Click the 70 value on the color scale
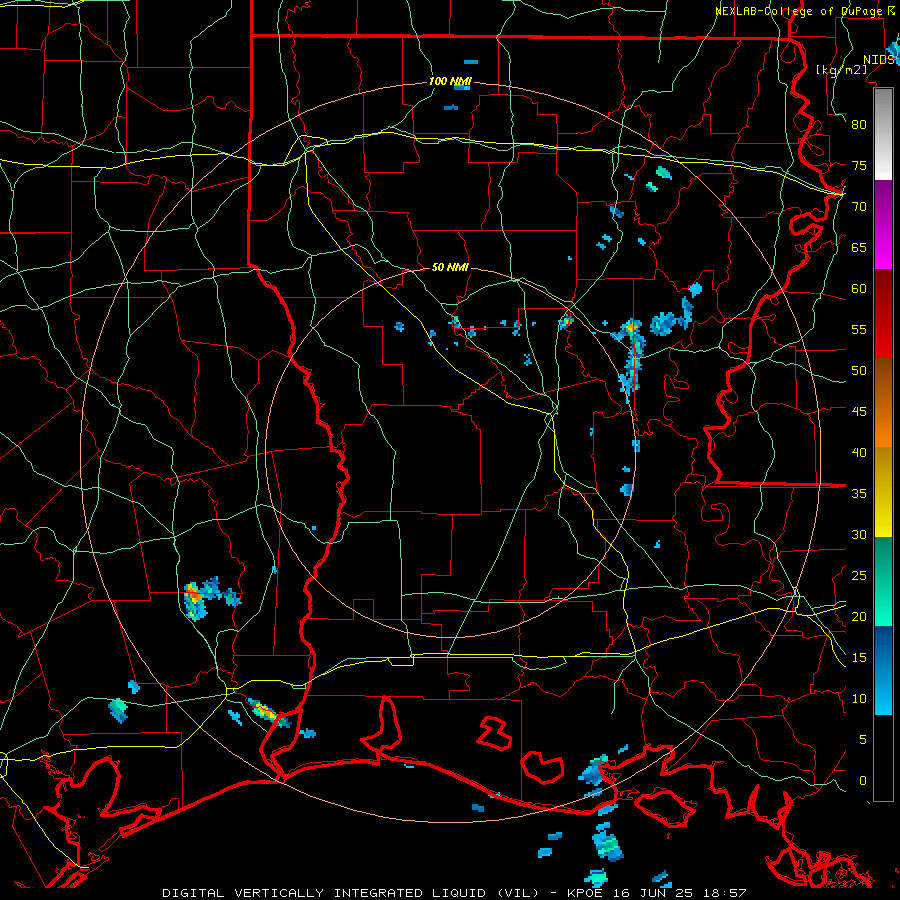Viewport: 900px width, 900px height. click(859, 207)
